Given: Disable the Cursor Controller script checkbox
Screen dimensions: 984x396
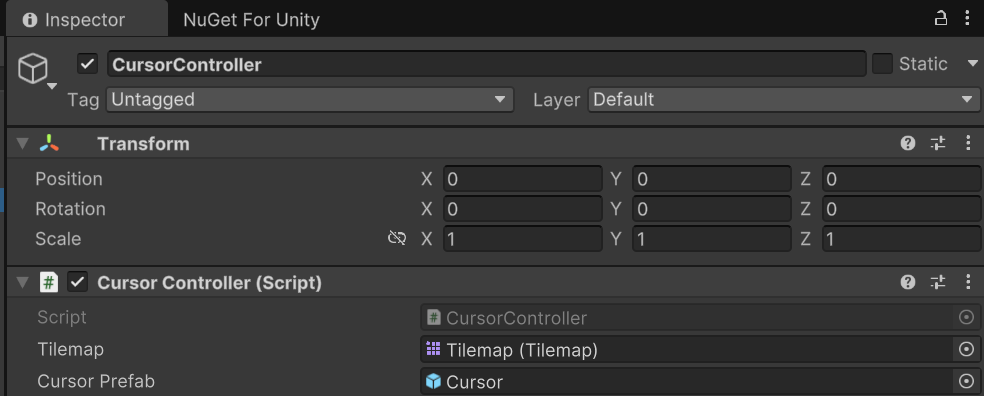Looking at the screenshot, I should [77, 282].
